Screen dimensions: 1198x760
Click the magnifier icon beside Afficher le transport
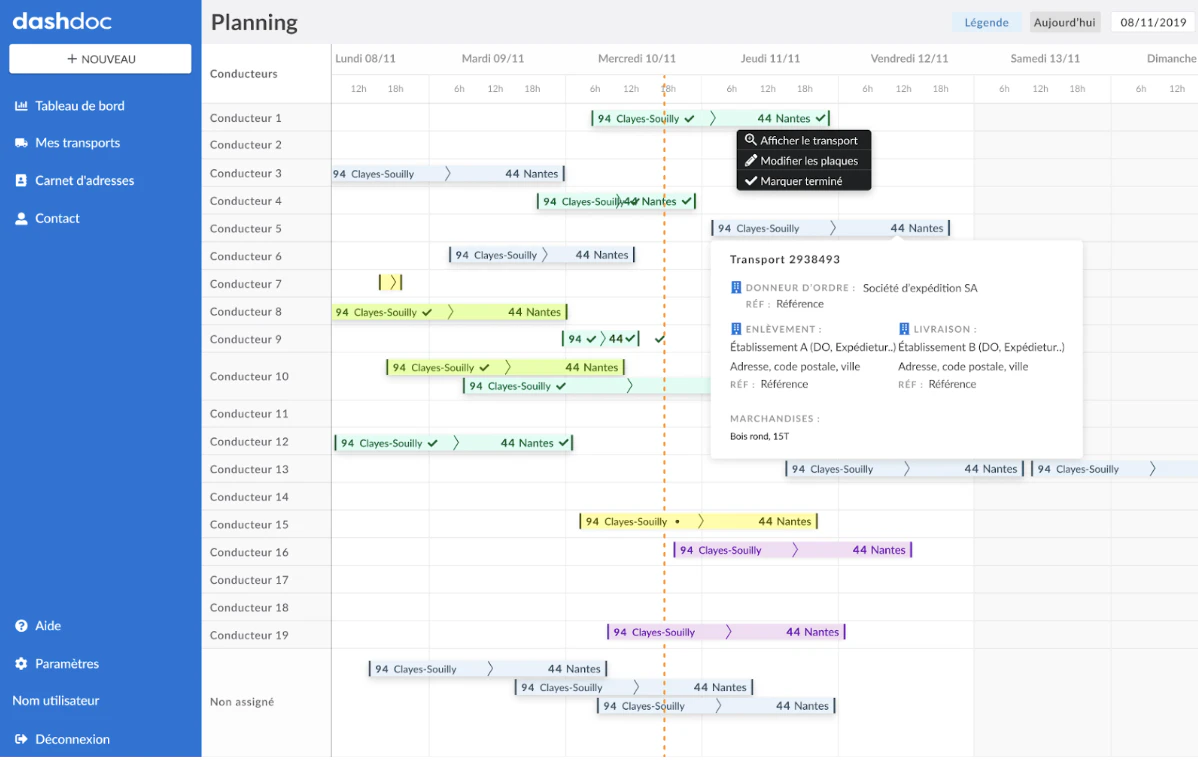751,140
